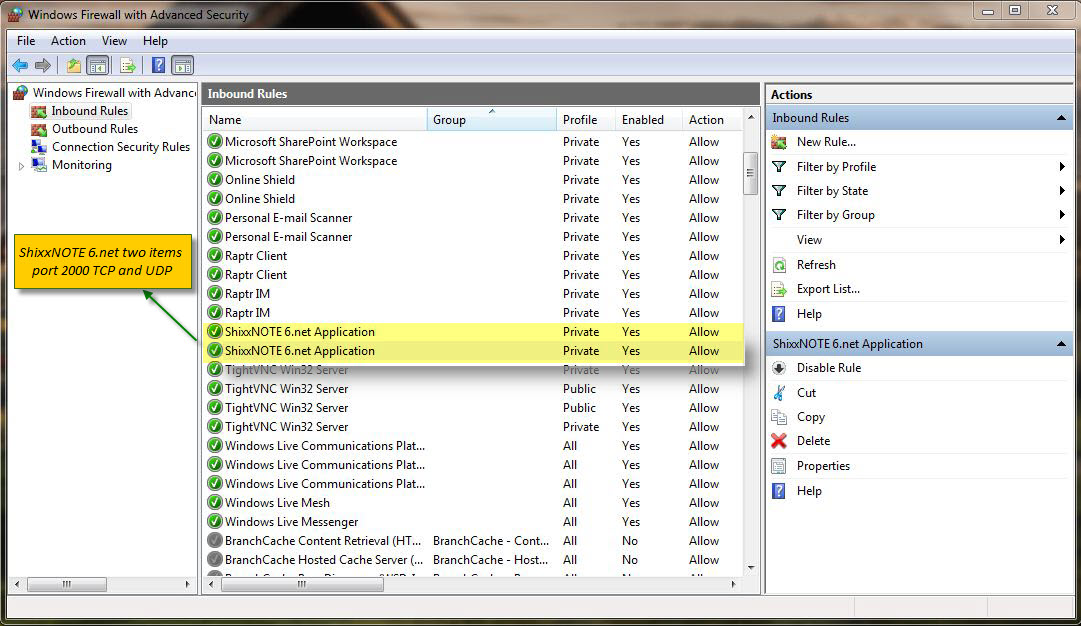Open the Help menu in menu bar
The height and width of the screenshot is (626, 1081).
click(x=155, y=41)
